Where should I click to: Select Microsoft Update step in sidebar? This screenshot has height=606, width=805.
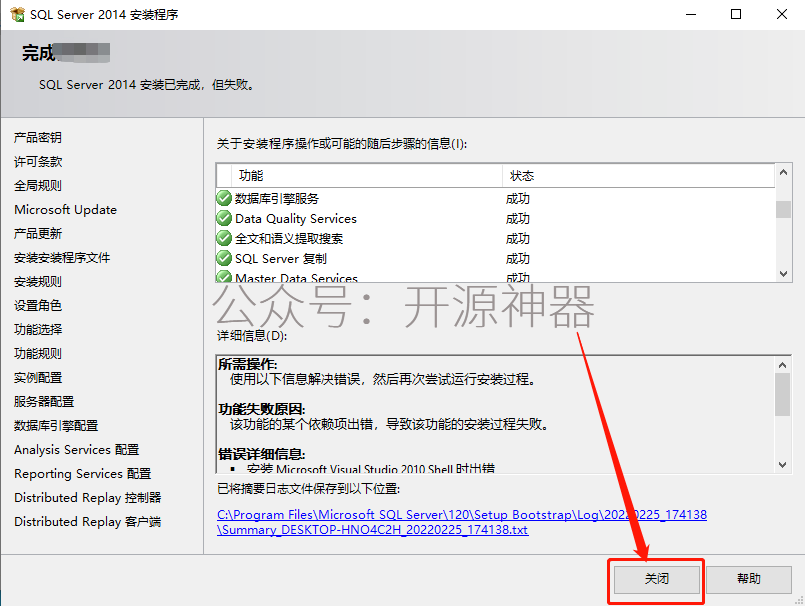[66, 210]
